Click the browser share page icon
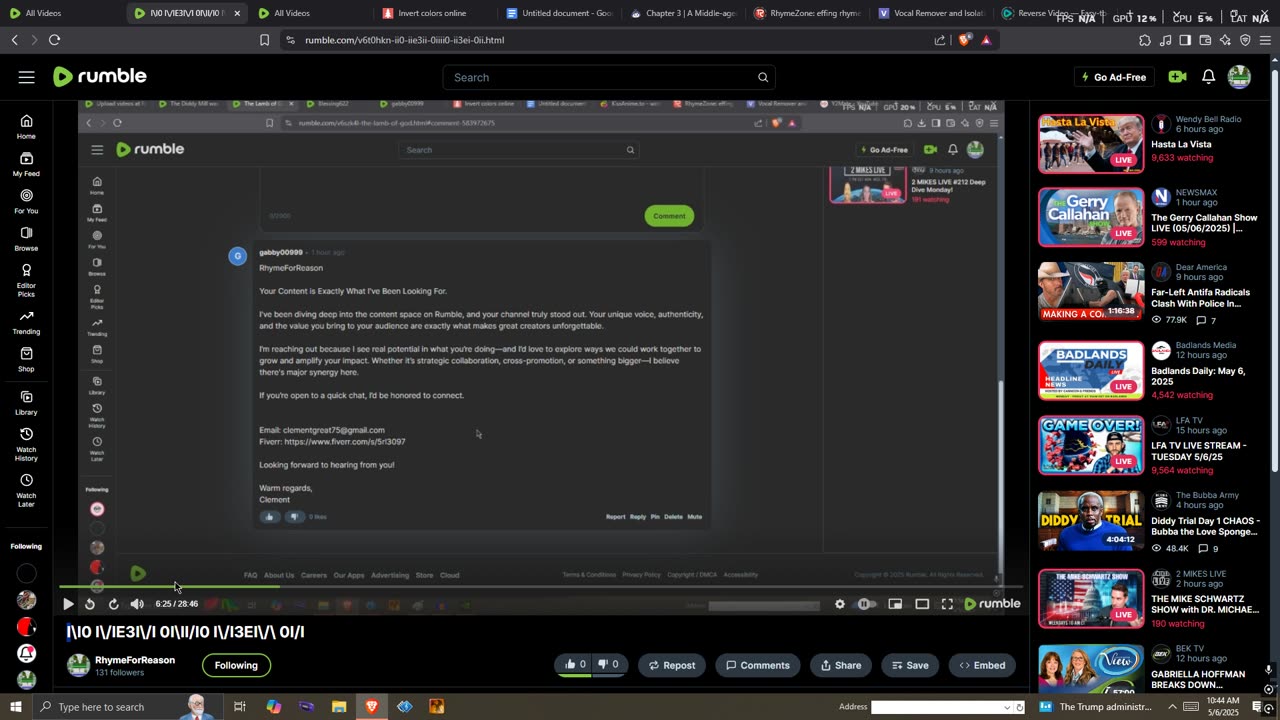Screen dimensions: 1280x720 [940, 40]
